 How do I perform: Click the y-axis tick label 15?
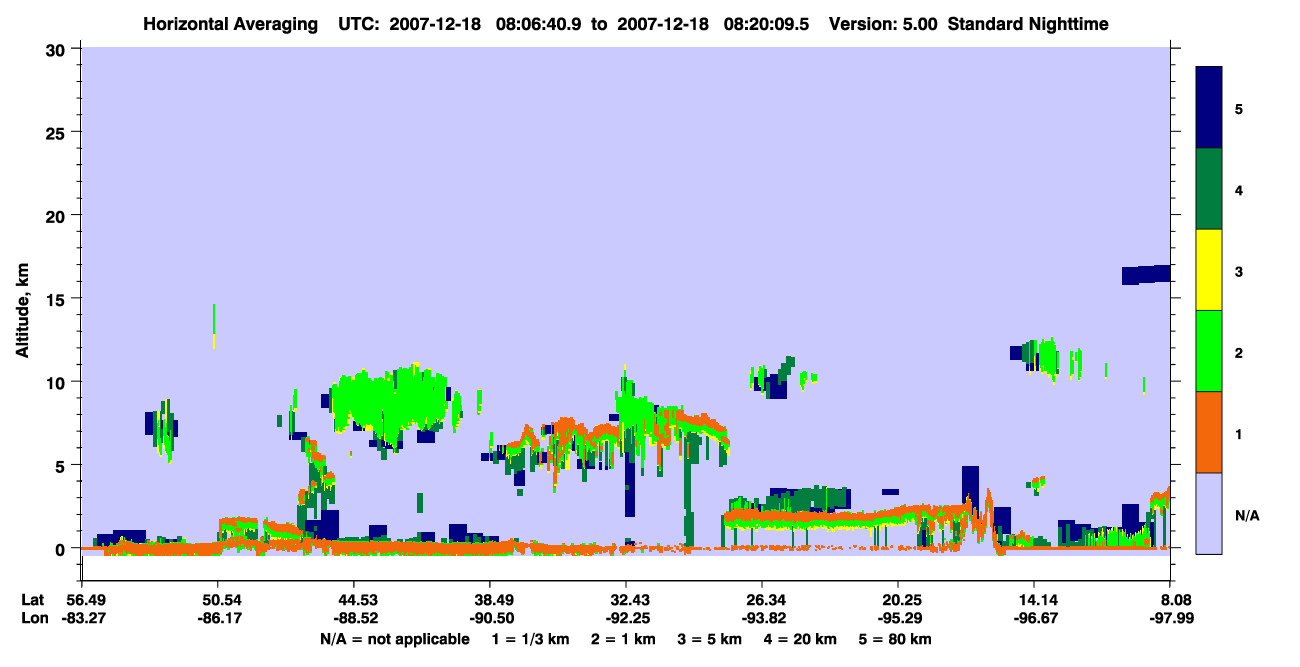pos(57,299)
